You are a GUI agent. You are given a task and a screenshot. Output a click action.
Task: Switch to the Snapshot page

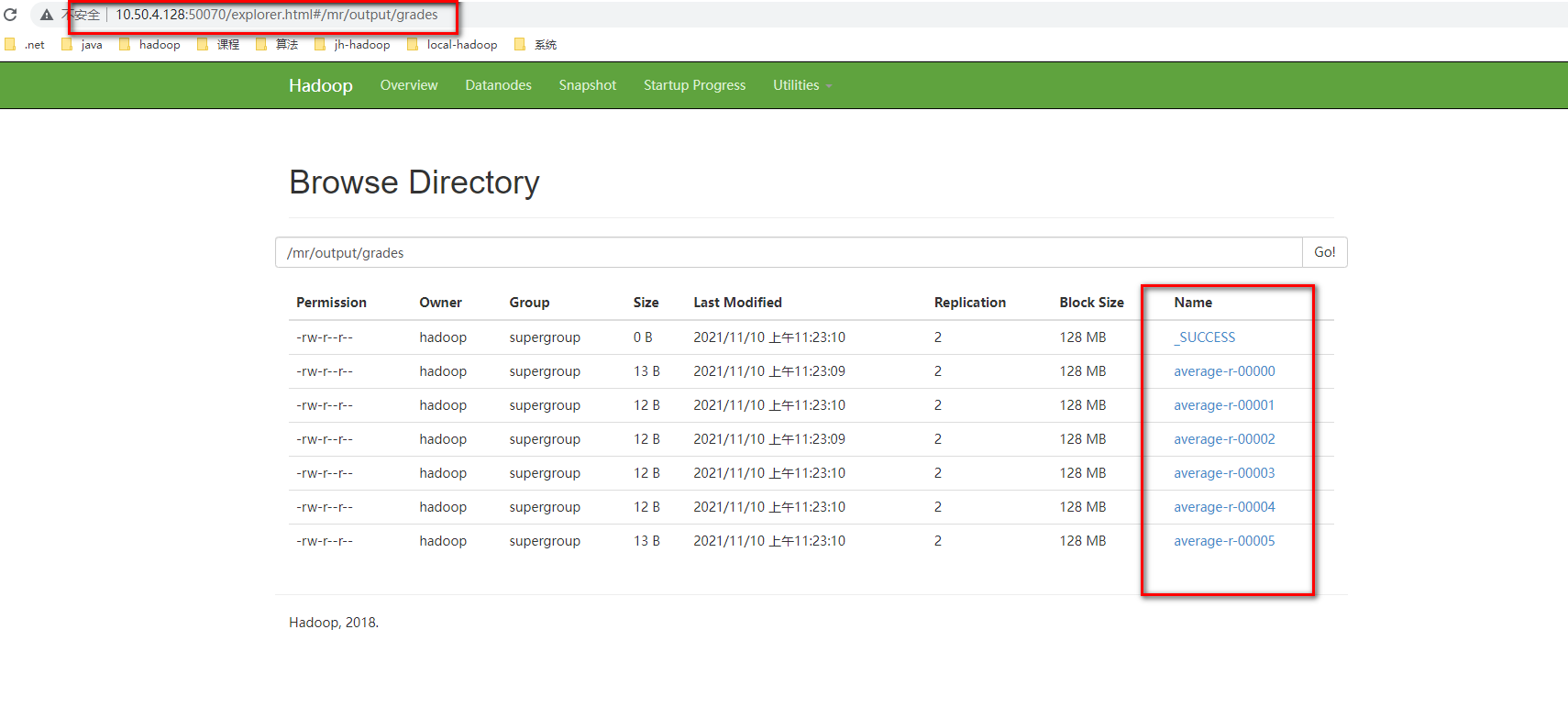(x=588, y=85)
